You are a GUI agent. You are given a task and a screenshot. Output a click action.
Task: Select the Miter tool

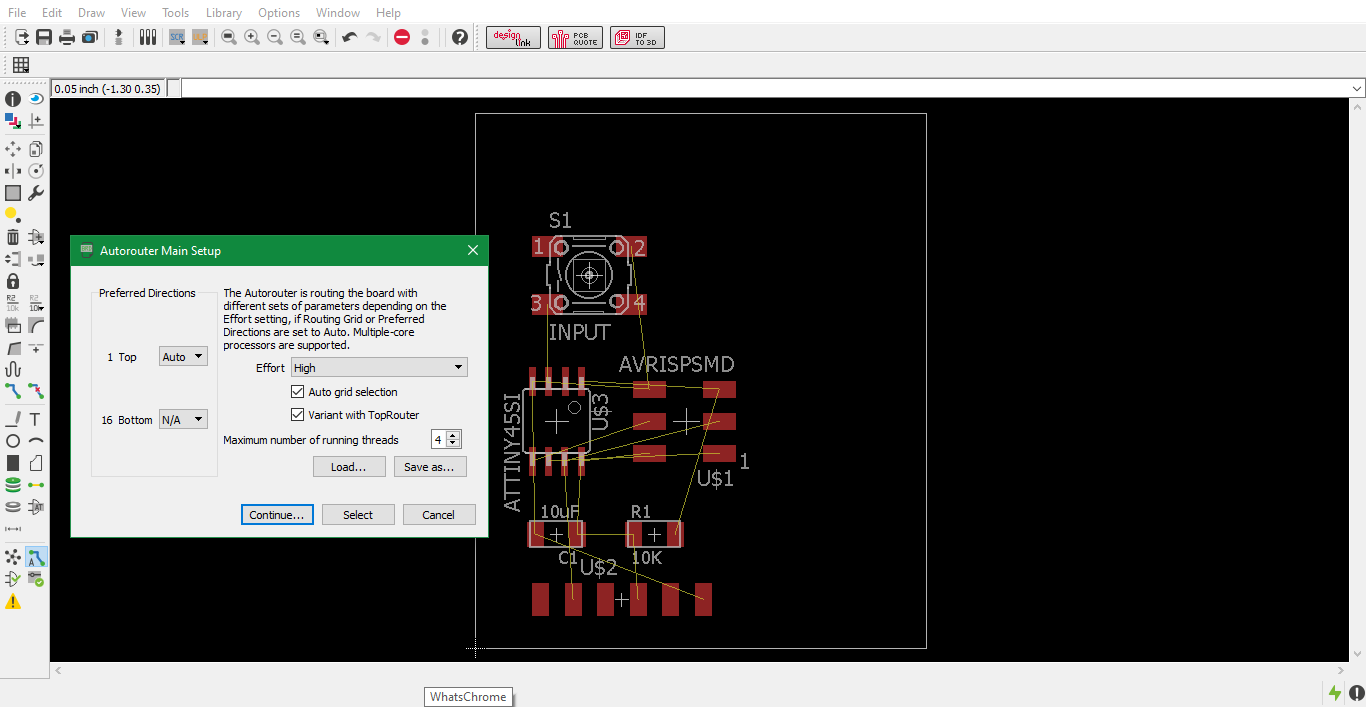(36, 325)
